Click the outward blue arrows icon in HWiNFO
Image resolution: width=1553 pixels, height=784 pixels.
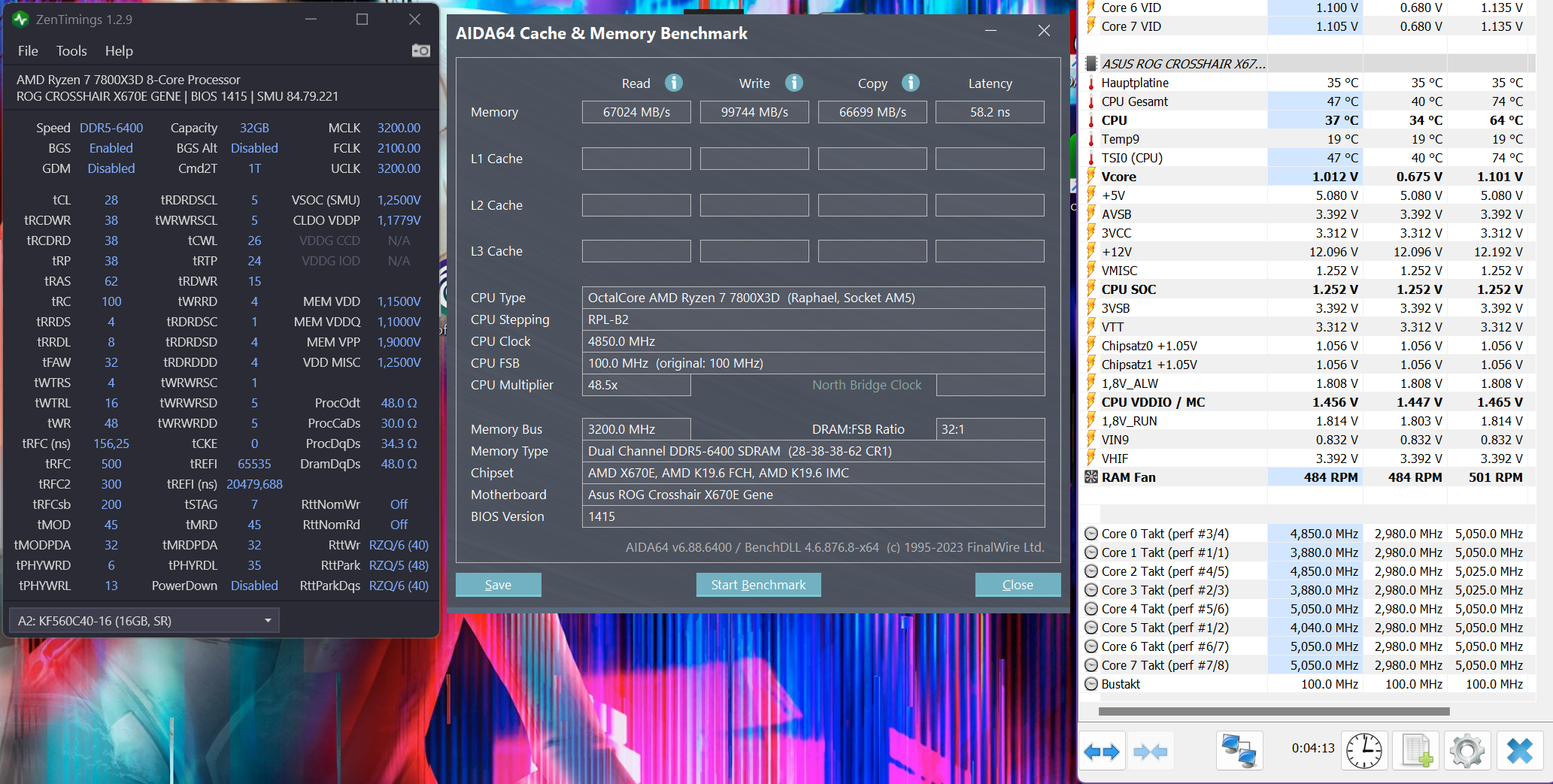click(x=1102, y=751)
